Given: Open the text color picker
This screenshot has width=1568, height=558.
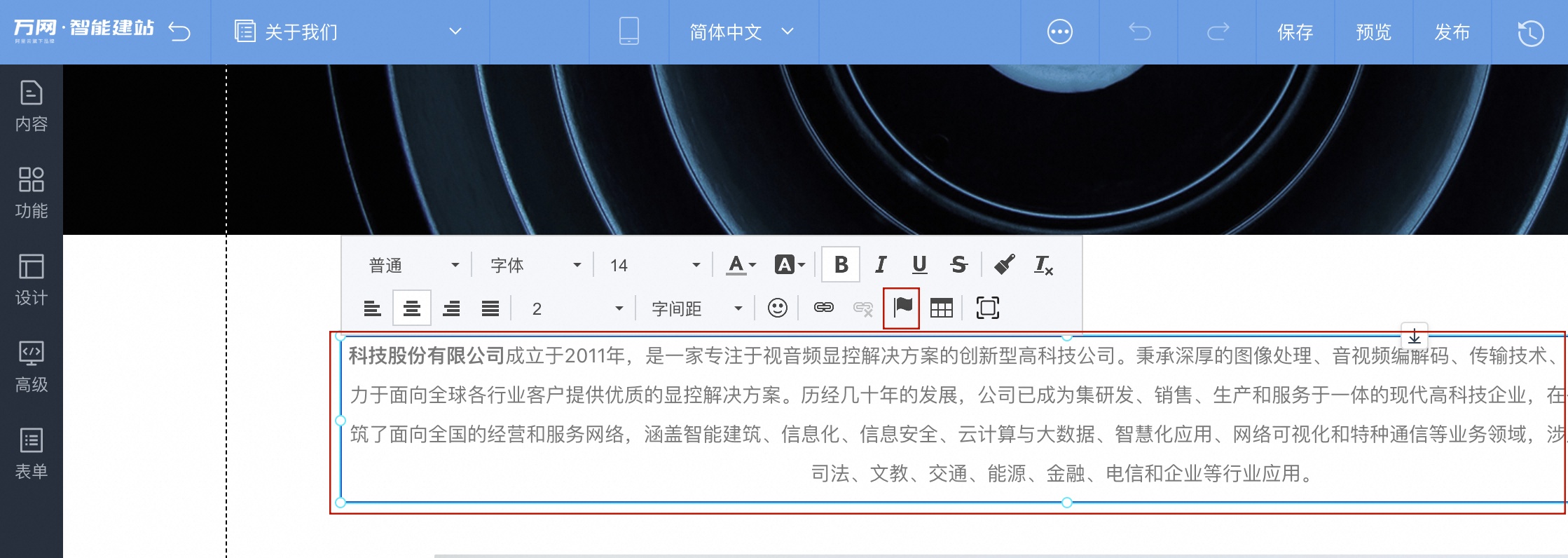Looking at the screenshot, I should pyautogui.click(x=741, y=265).
